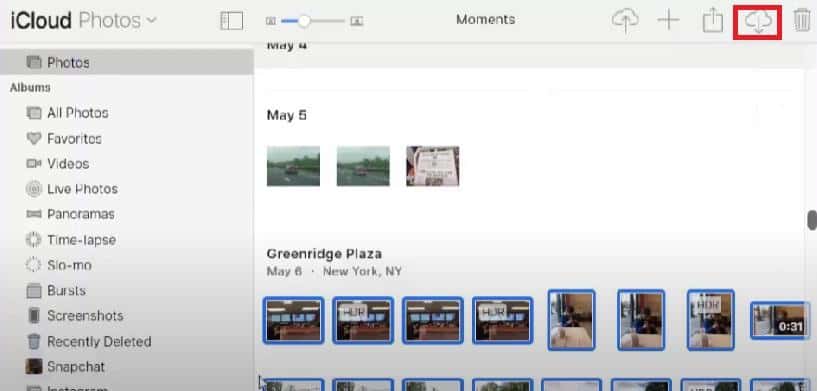817x391 pixels.
Task: Click the Snapchat album thumbnail icon
Action: 34,366
